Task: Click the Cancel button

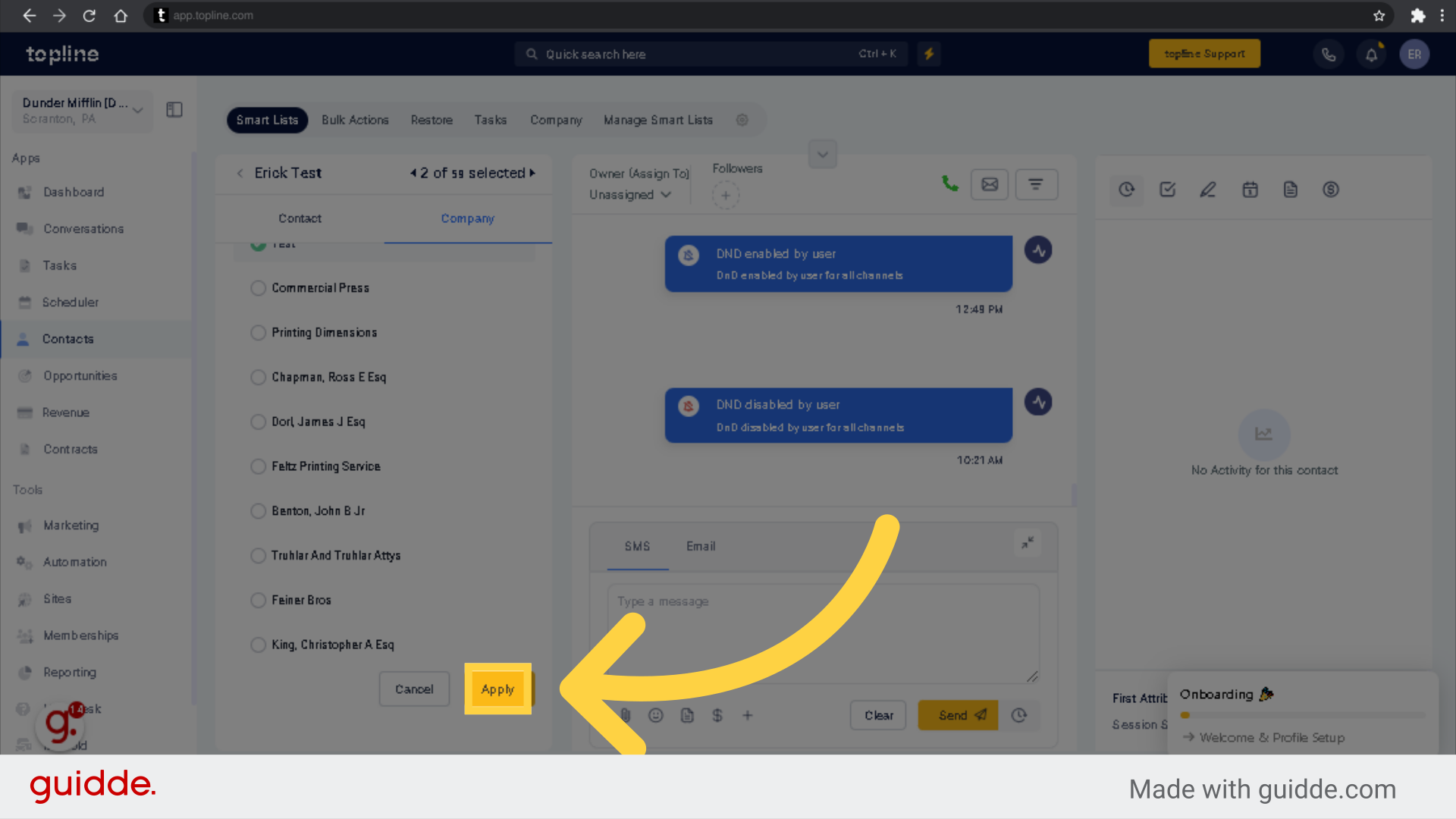Action: tap(414, 689)
